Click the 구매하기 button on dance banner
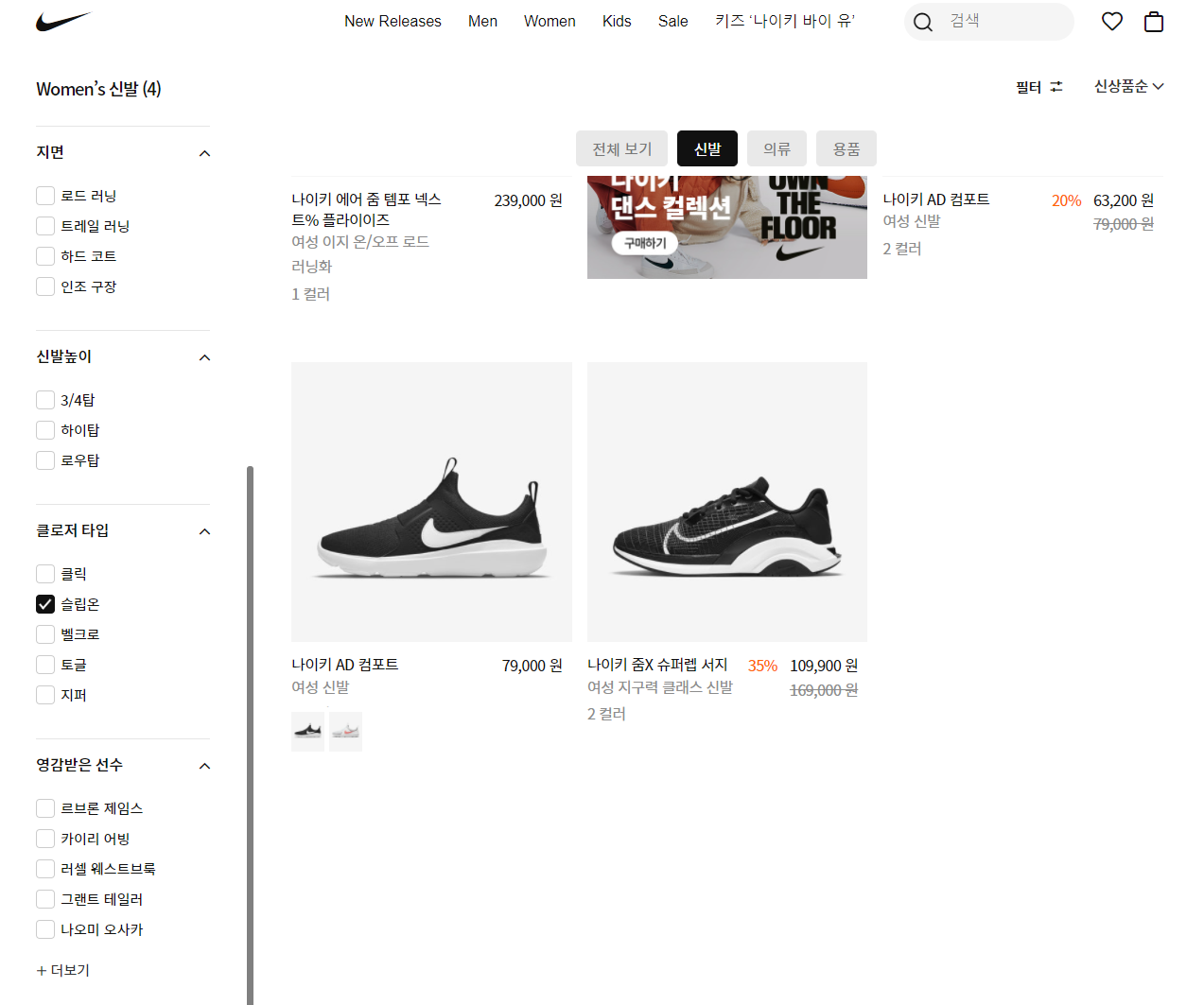The width and height of the screenshot is (1204, 1005). coord(645,243)
